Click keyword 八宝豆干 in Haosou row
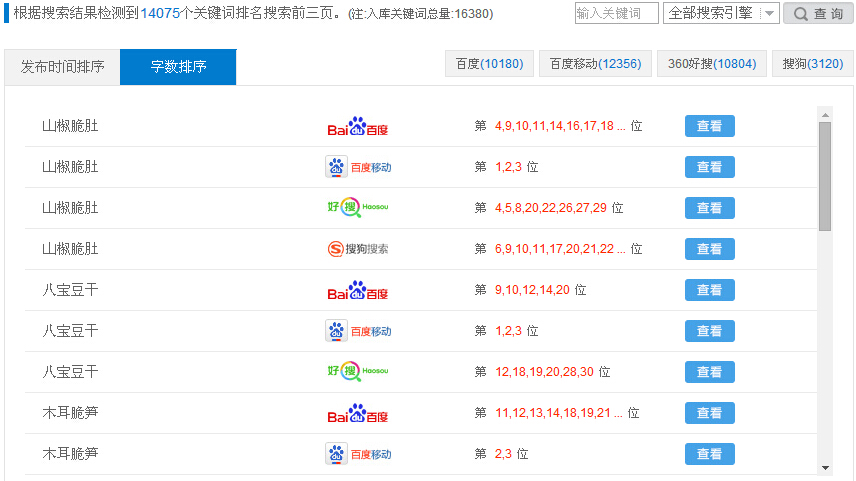 click(x=70, y=372)
